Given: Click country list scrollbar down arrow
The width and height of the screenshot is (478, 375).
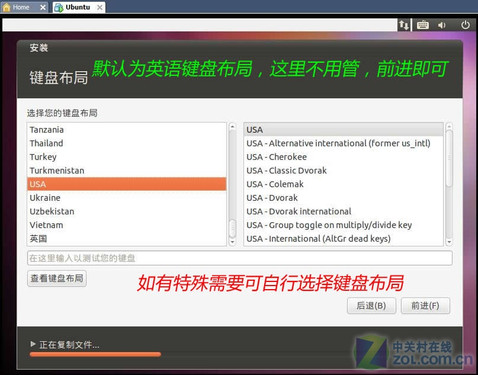Looking at the screenshot, I should coord(232,242).
